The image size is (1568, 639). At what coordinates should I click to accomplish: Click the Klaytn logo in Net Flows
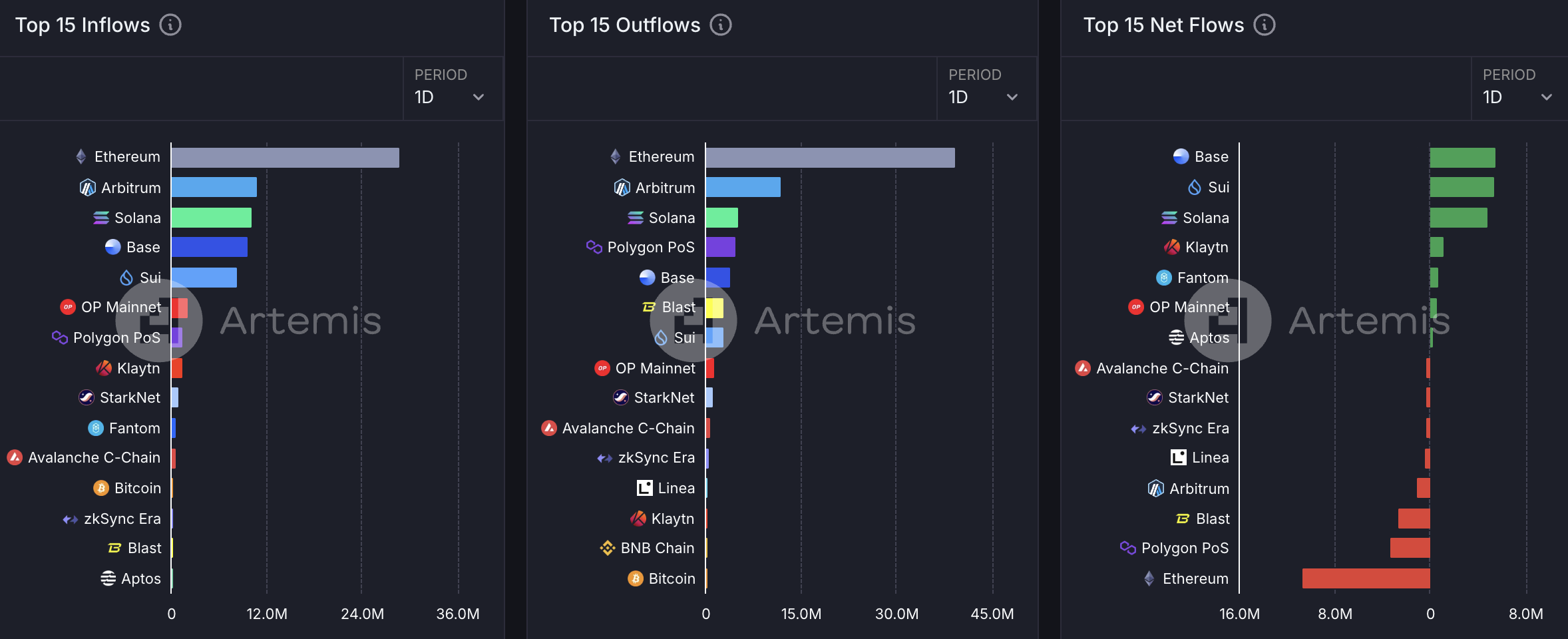tap(1172, 247)
